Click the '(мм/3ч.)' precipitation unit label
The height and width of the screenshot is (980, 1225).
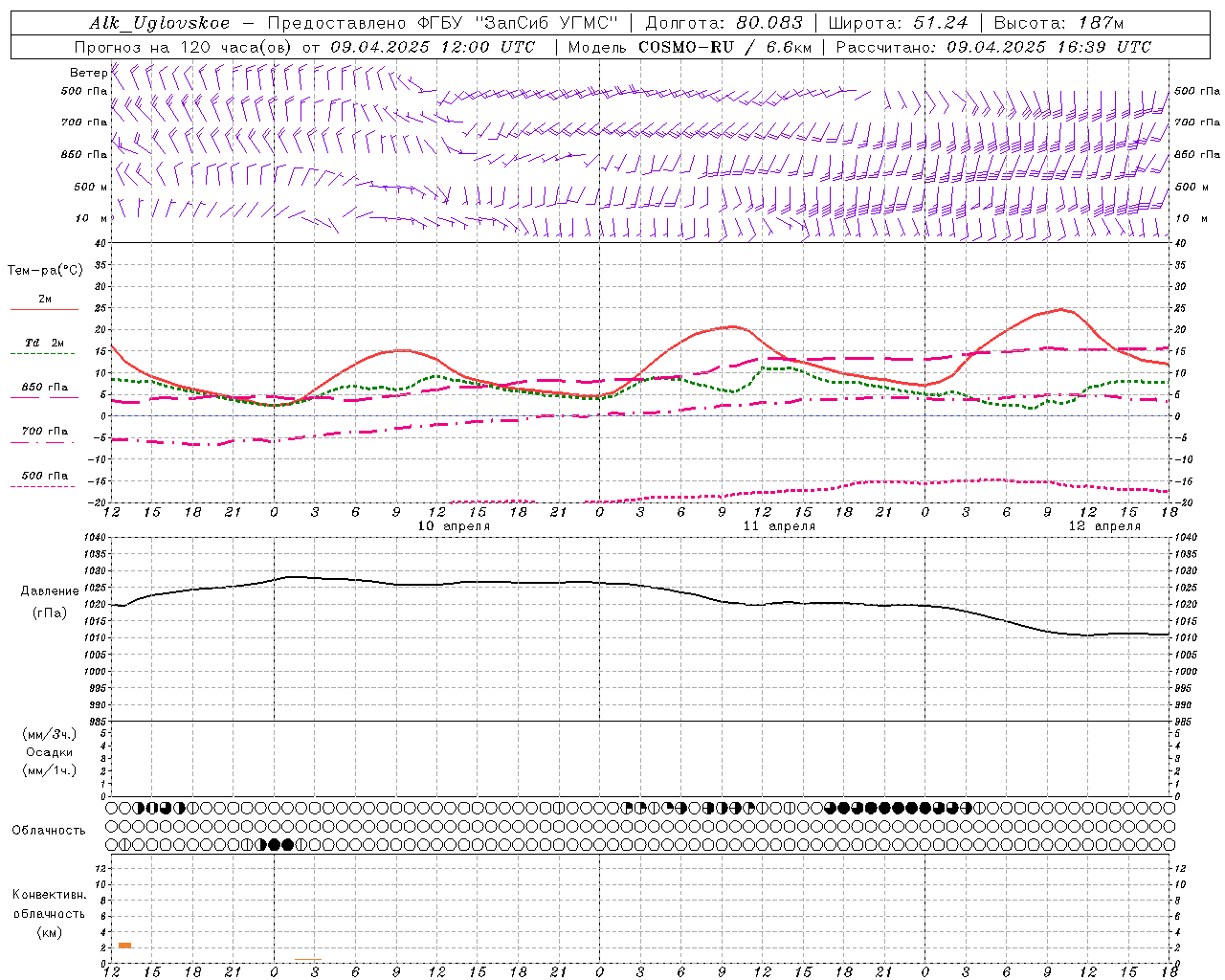(50, 734)
